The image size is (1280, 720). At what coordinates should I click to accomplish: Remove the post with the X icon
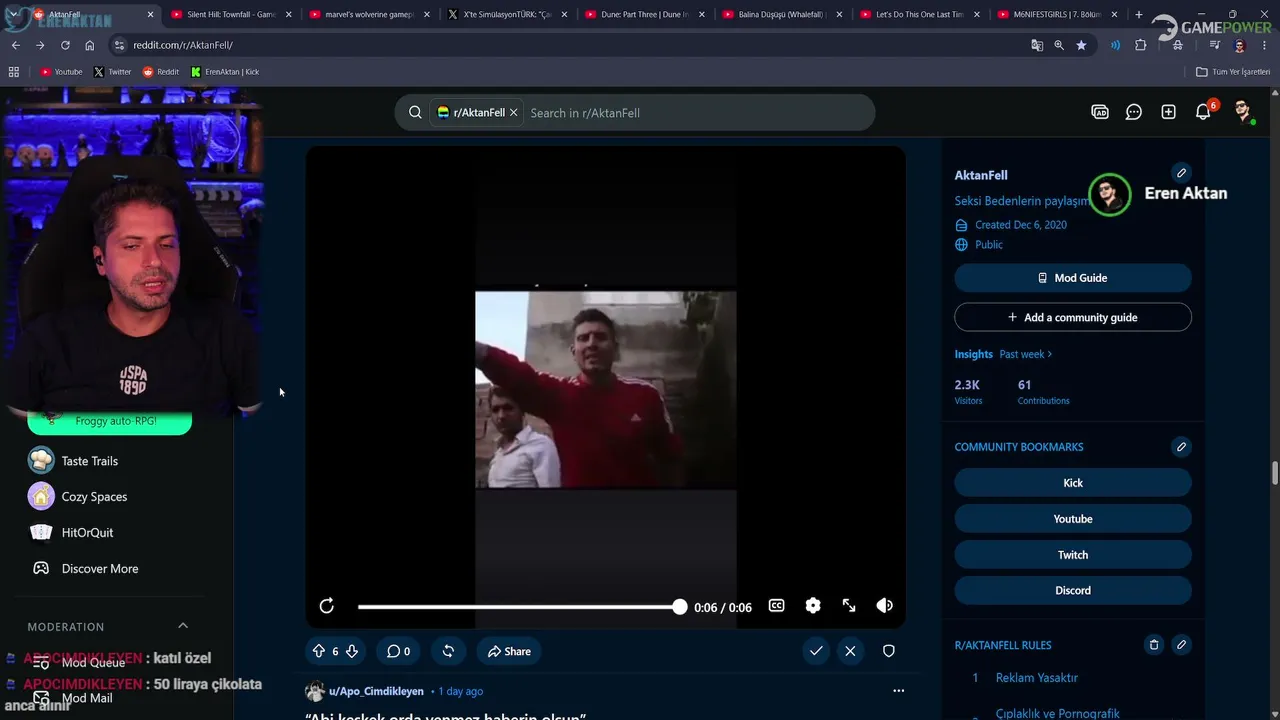(850, 651)
